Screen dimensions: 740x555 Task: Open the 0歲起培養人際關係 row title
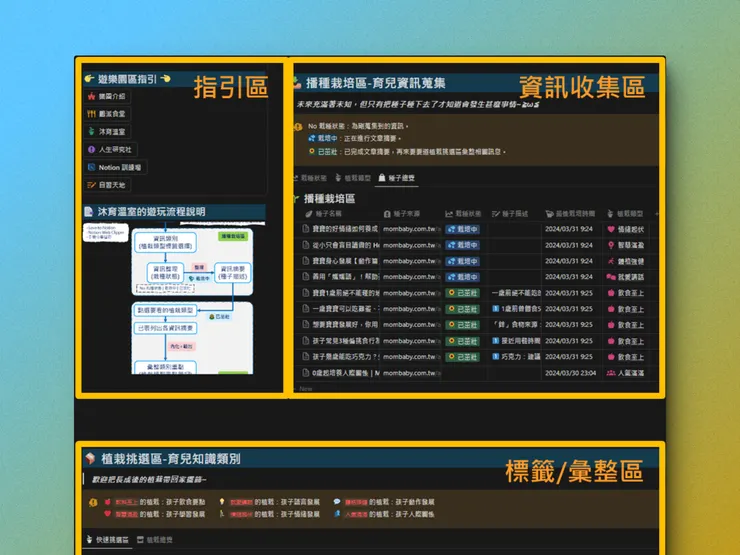(345, 373)
